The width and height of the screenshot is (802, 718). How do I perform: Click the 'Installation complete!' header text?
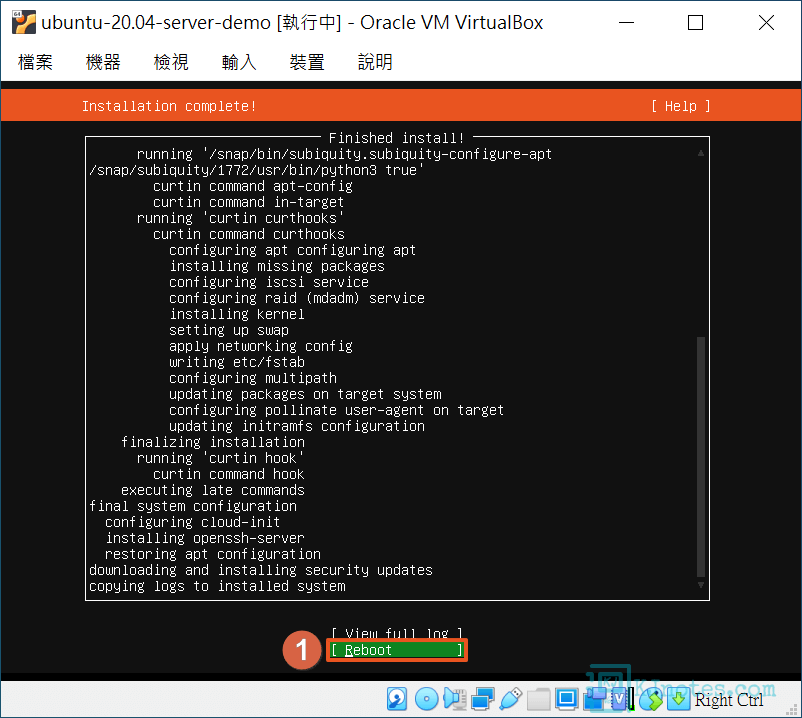tap(169, 106)
